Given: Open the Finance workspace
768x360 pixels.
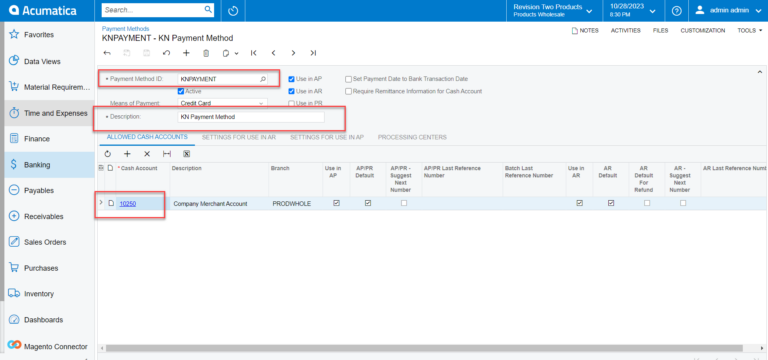Looking at the screenshot, I should (x=49, y=139).
